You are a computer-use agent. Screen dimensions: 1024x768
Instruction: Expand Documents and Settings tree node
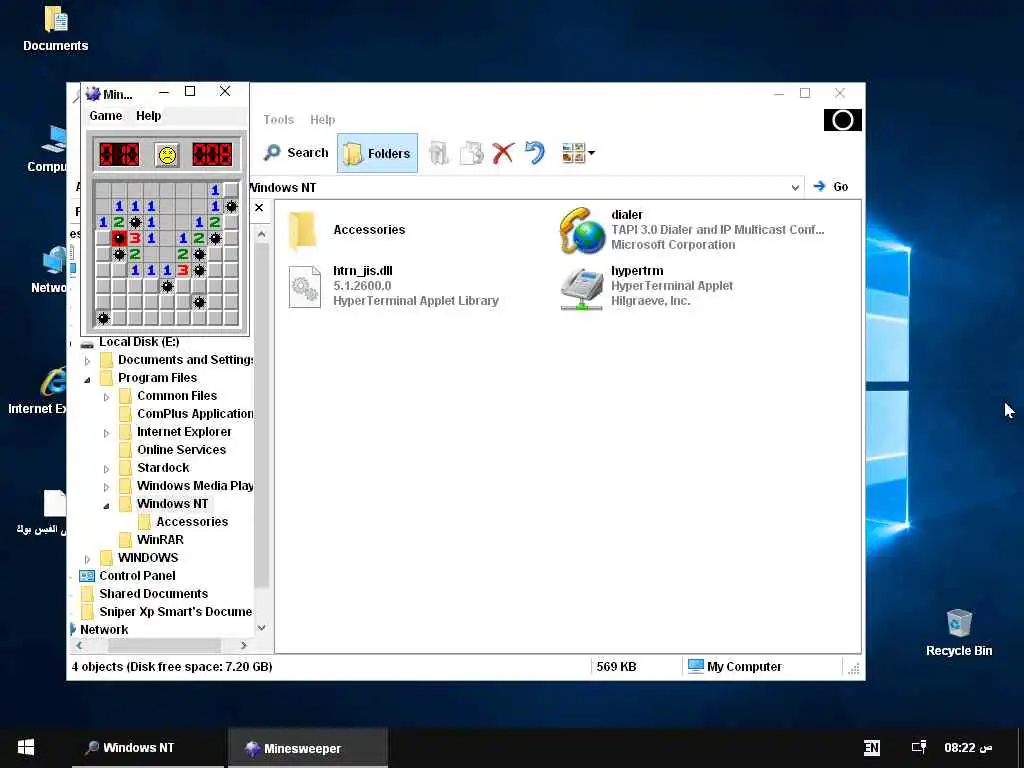tap(88, 360)
